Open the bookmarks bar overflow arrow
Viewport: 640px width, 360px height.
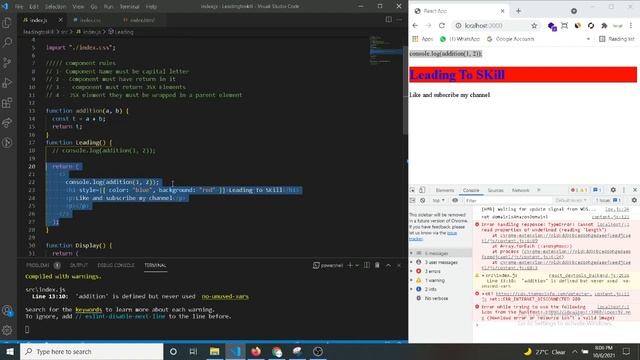click(588, 39)
